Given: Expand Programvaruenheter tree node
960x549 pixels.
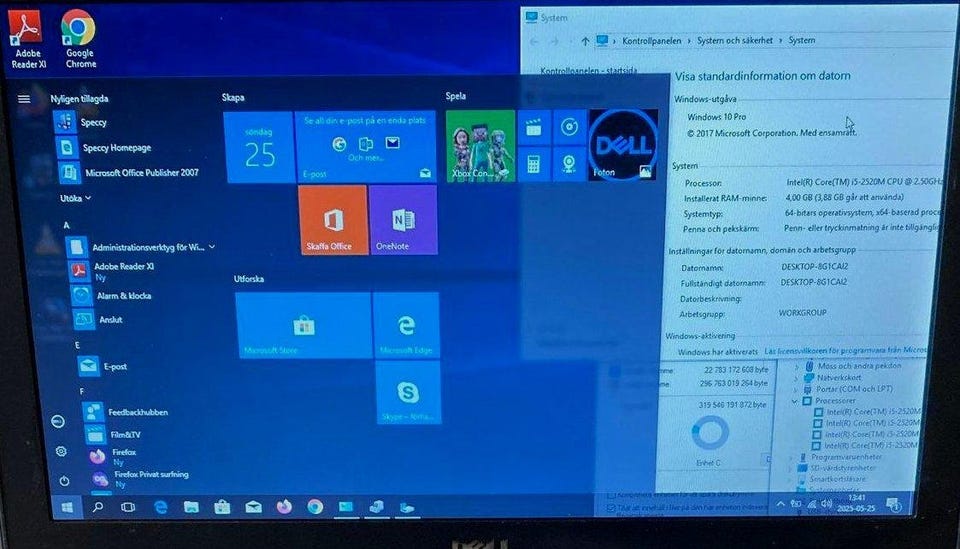Looking at the screenshot, I should coord(790,458).
